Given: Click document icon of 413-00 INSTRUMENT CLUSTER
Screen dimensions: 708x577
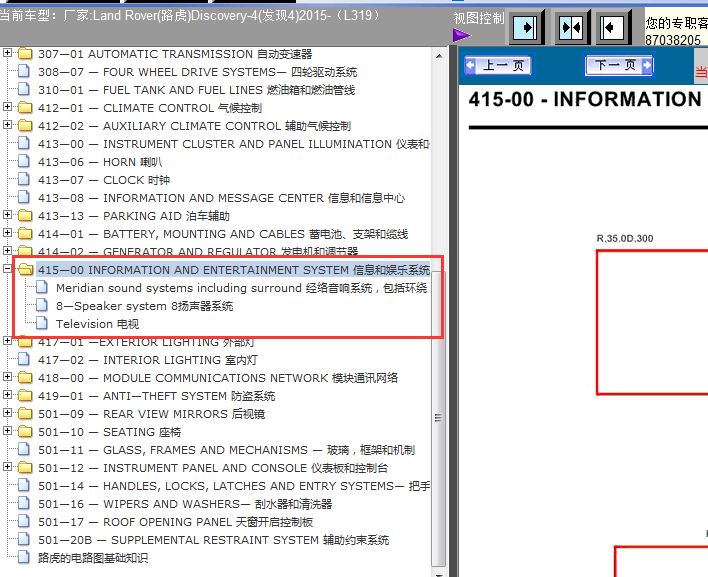Looking at the screenshot, I should (x=23, y=144).
